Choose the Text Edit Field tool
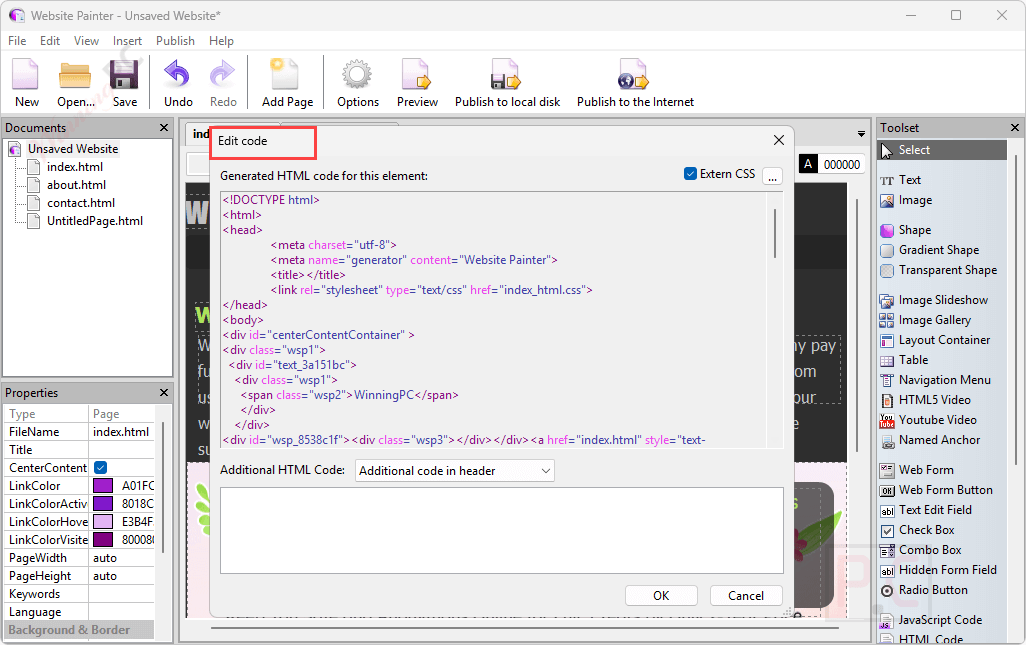This screenshot has height=645, width=1026. 926,510
